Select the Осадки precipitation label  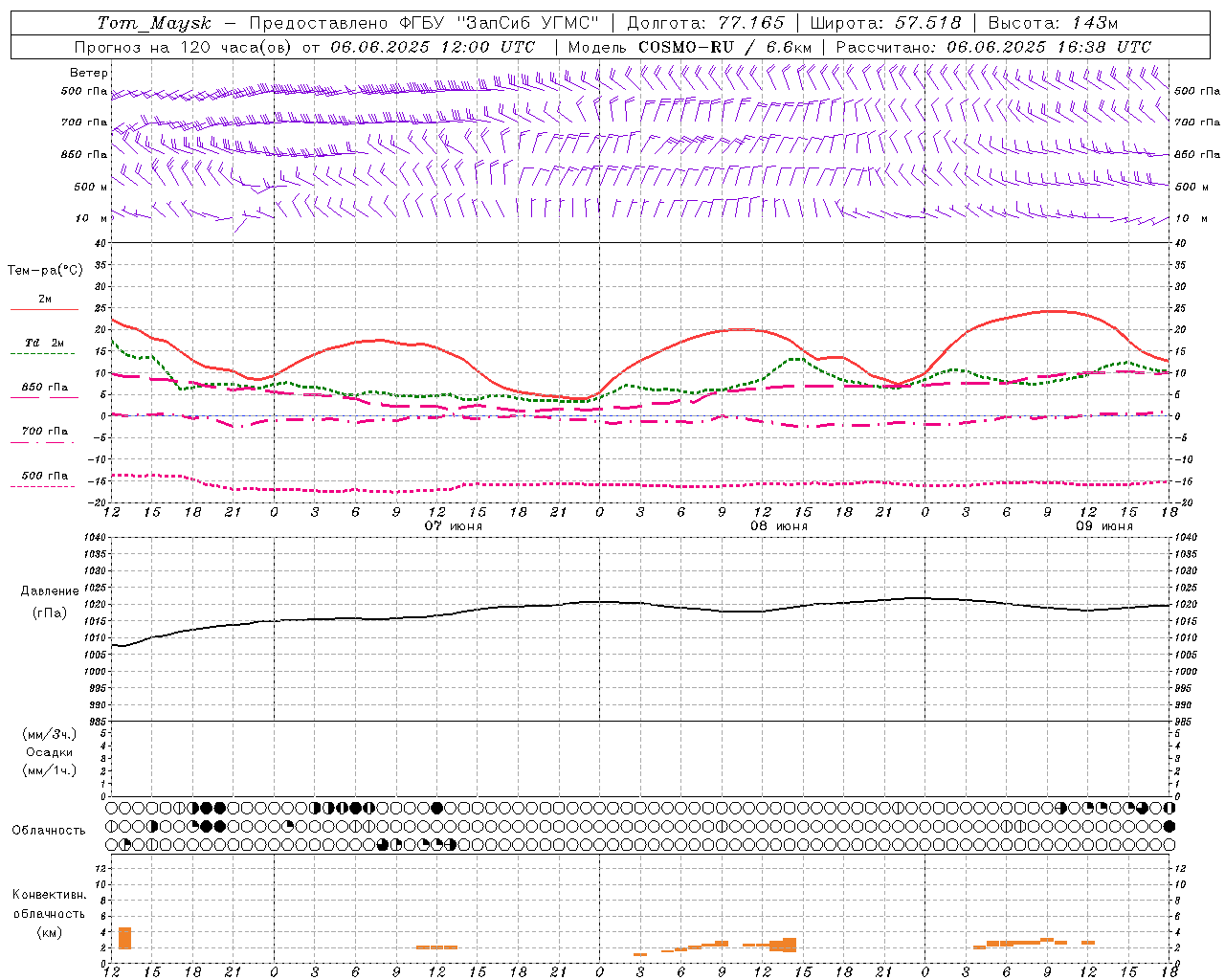[x=50, y=752]
